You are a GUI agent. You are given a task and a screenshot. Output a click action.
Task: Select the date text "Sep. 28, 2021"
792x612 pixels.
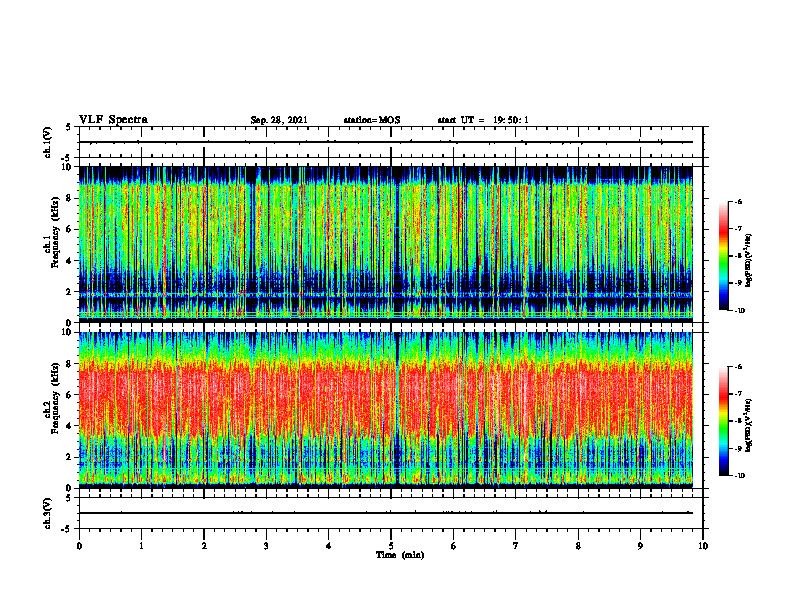click(x=279, y=120)
